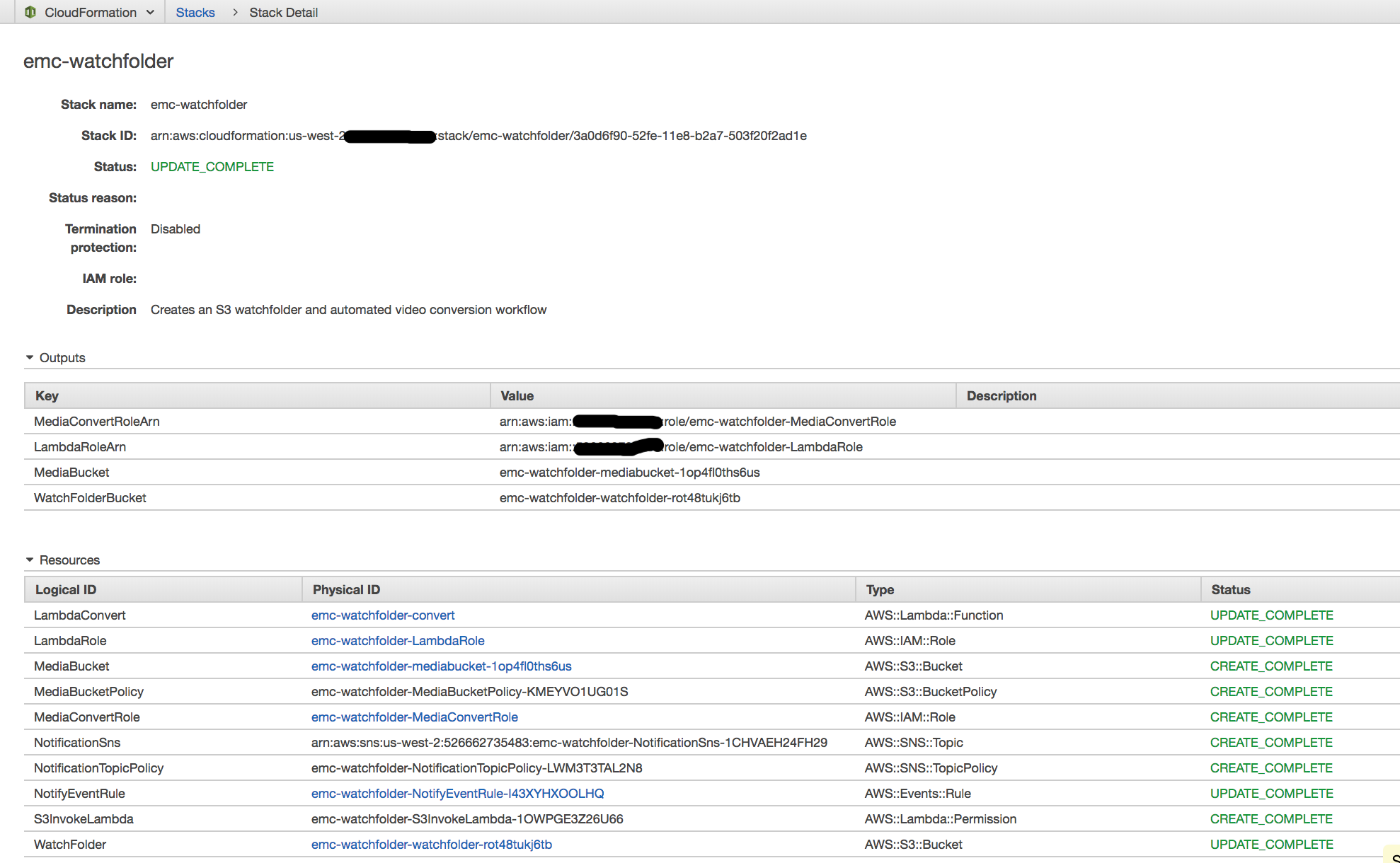1400x863 pixels.
Task: Select the stack description text
Action: point(348,310)
